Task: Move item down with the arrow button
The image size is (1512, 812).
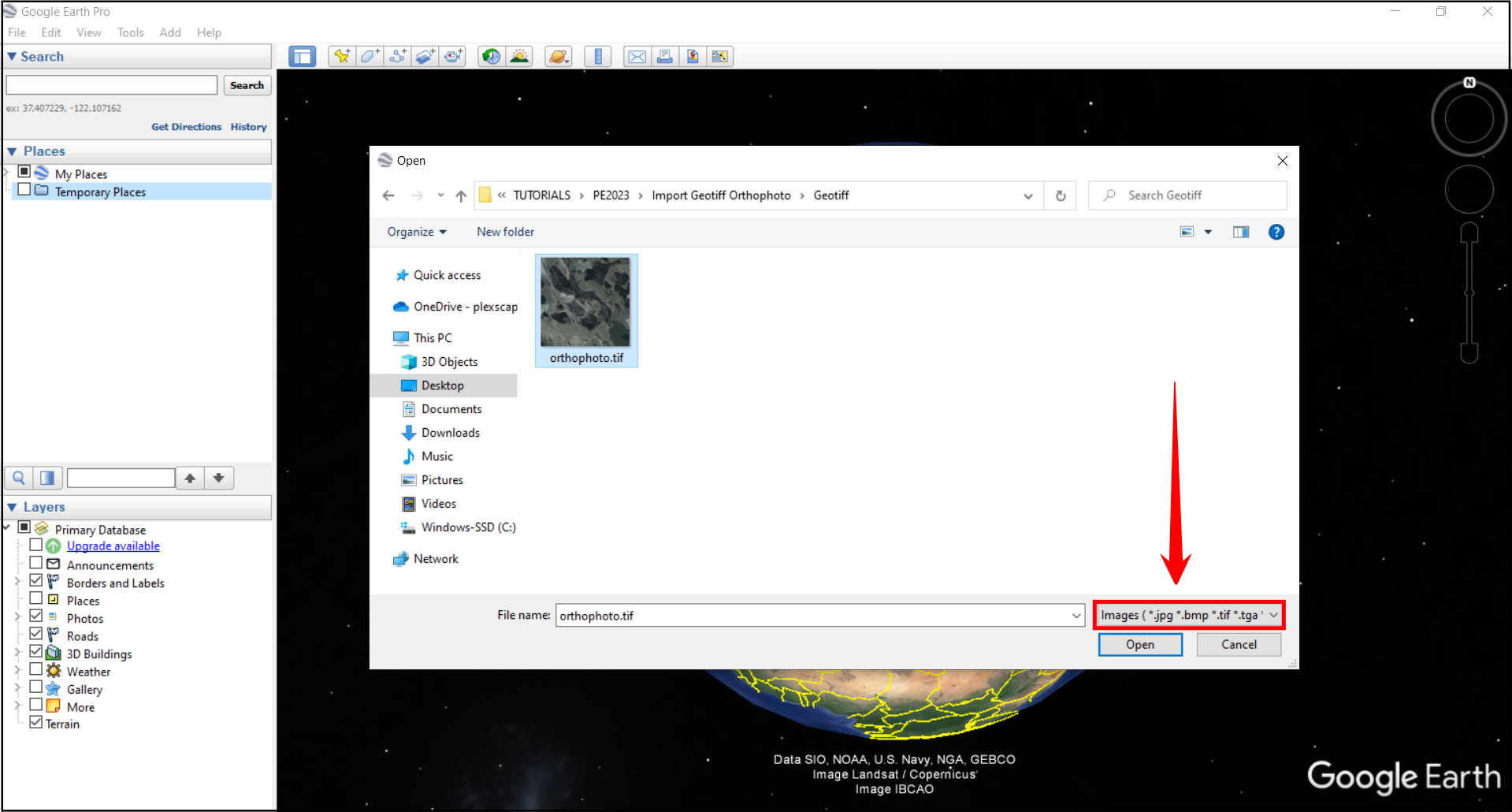Action: pos(219,478)
